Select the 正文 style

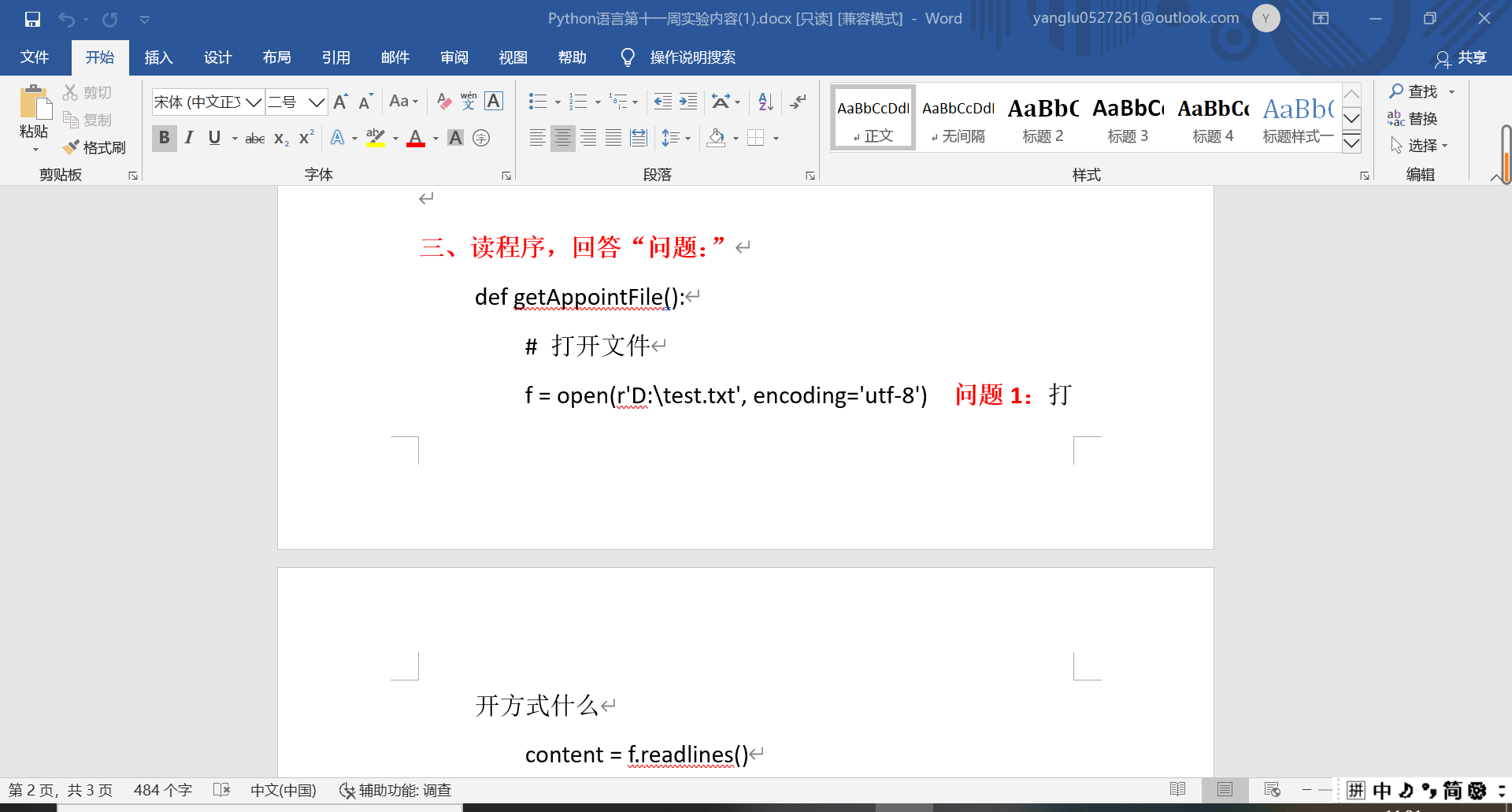(x=873, y=118)
